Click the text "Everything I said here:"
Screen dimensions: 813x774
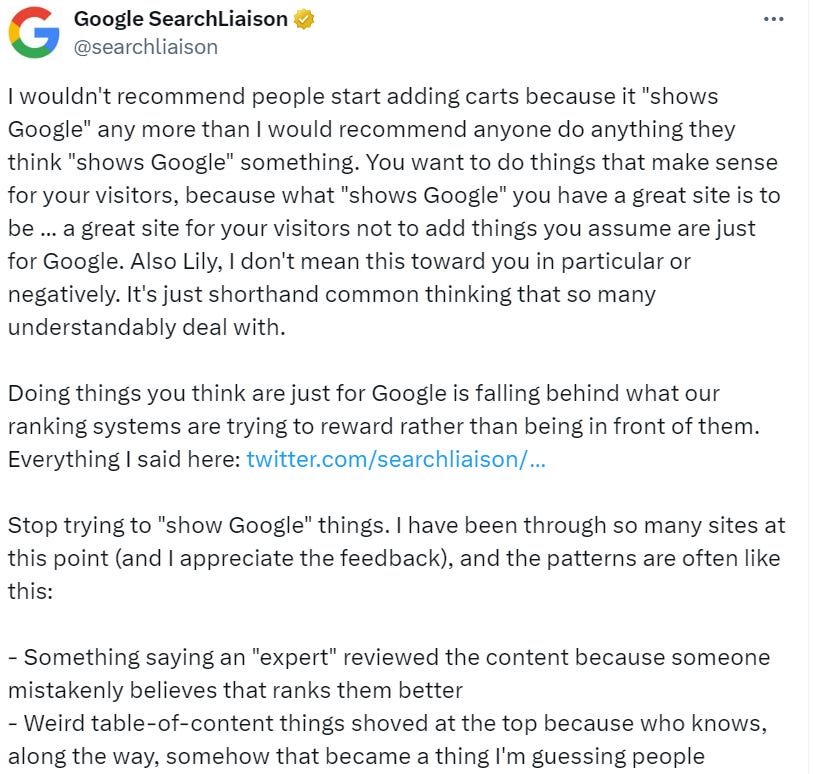[125, 459]
